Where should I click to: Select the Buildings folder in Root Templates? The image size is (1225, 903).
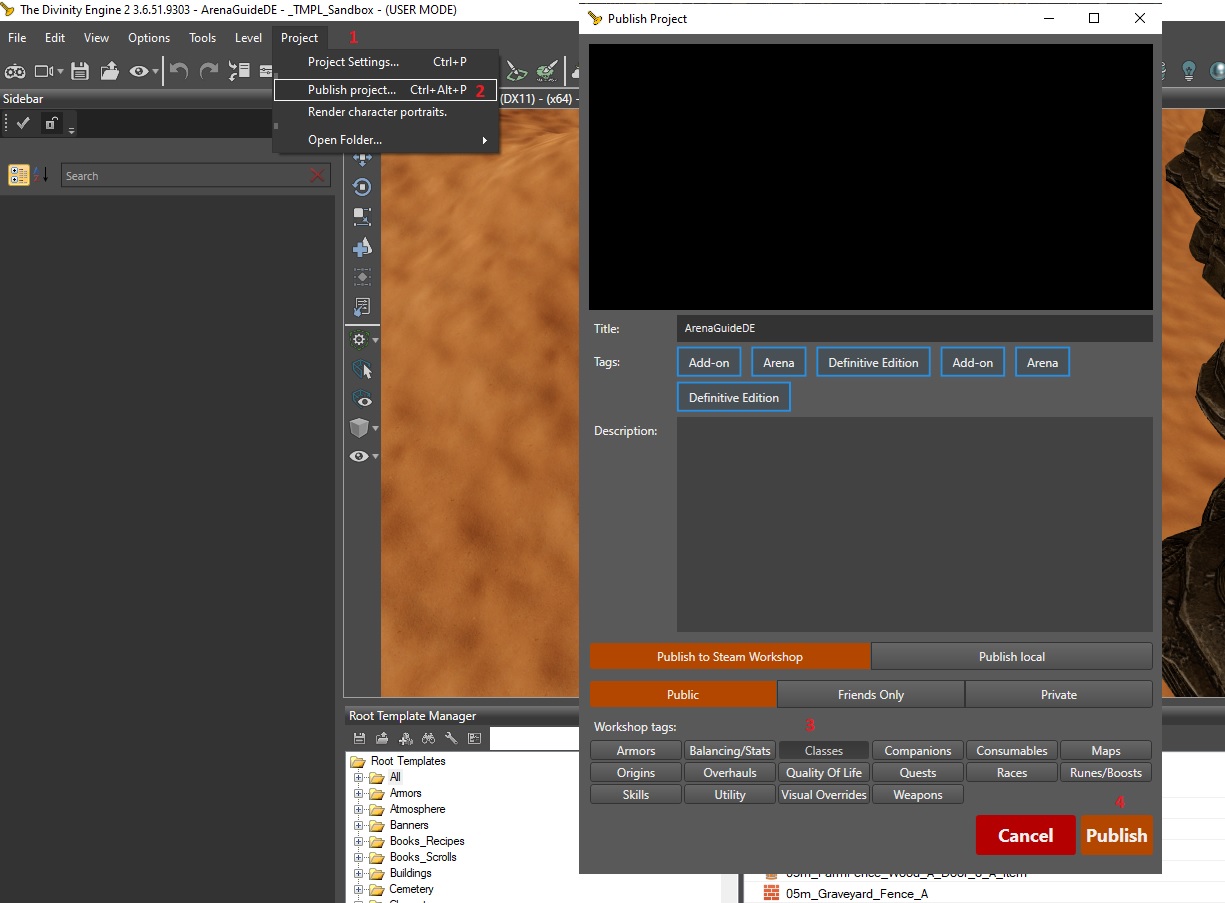click(410, 873)
